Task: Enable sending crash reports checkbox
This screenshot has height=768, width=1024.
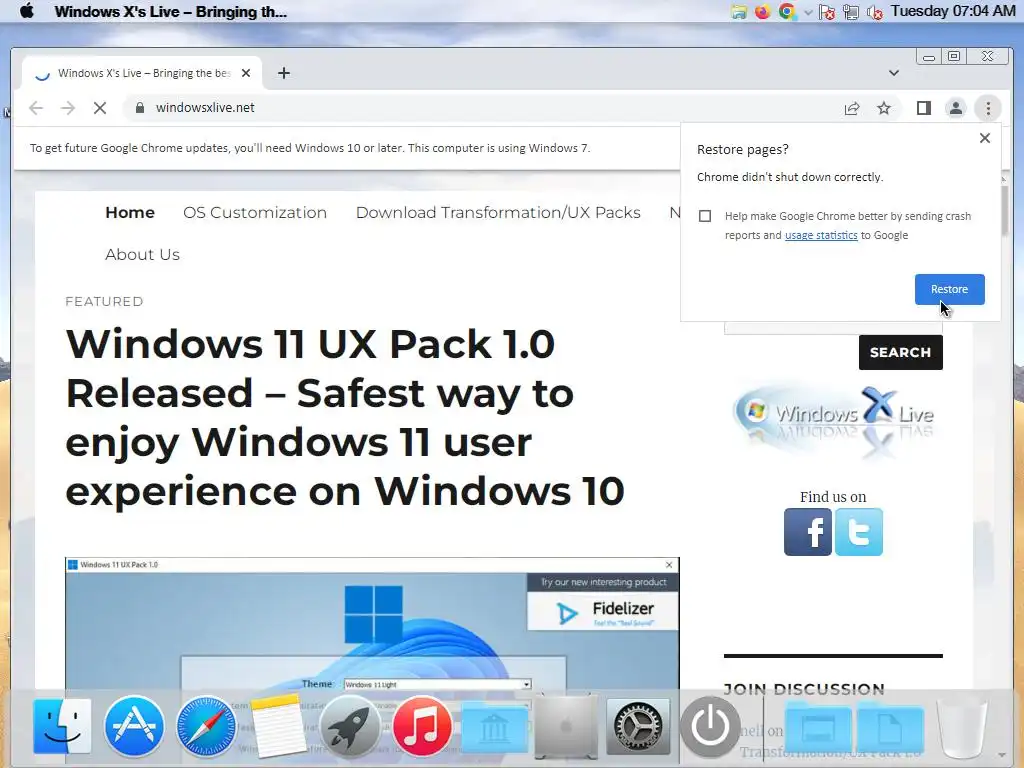Action: point(705,216)
